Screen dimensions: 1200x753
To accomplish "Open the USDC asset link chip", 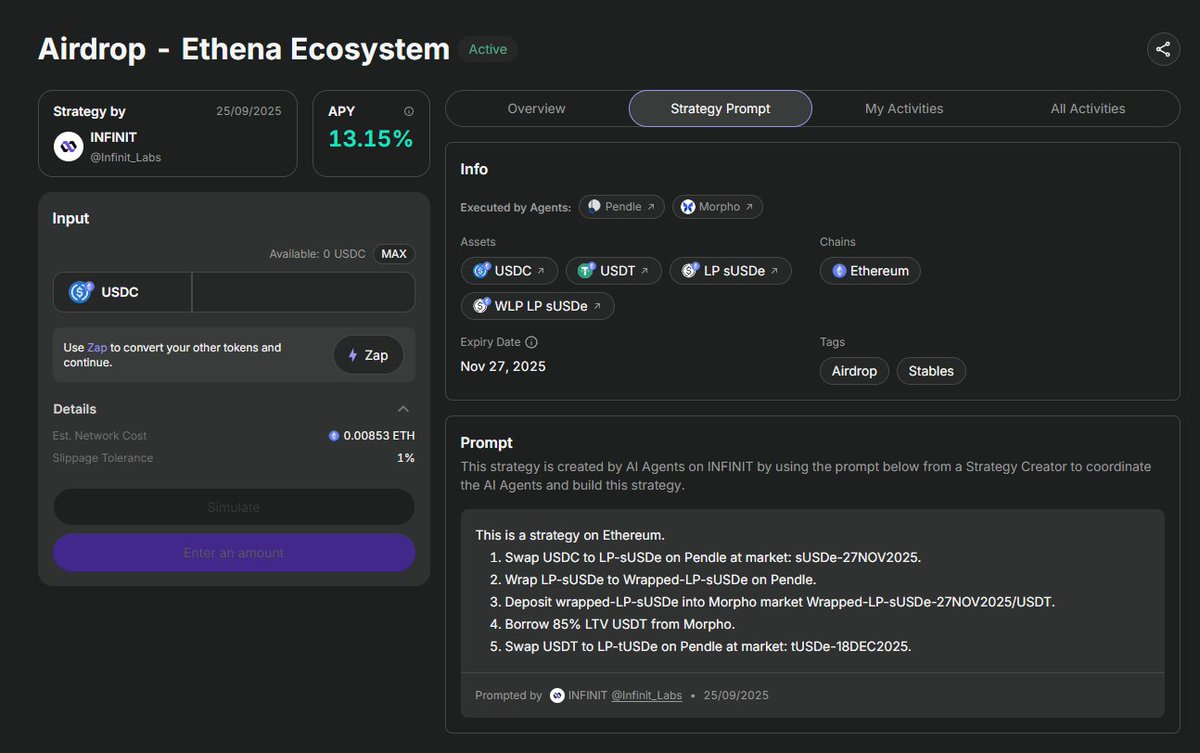I will coord(510,271).
